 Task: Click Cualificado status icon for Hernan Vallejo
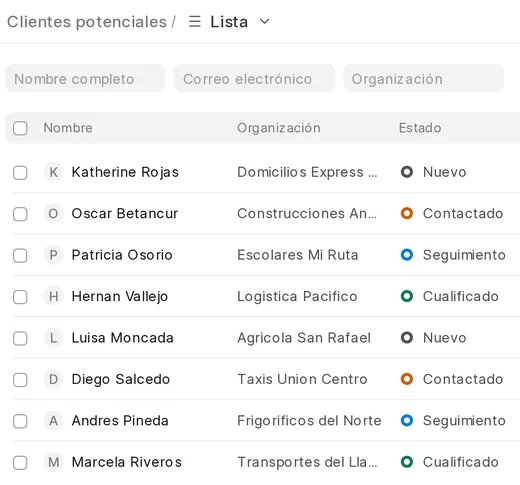coord(407,296)
